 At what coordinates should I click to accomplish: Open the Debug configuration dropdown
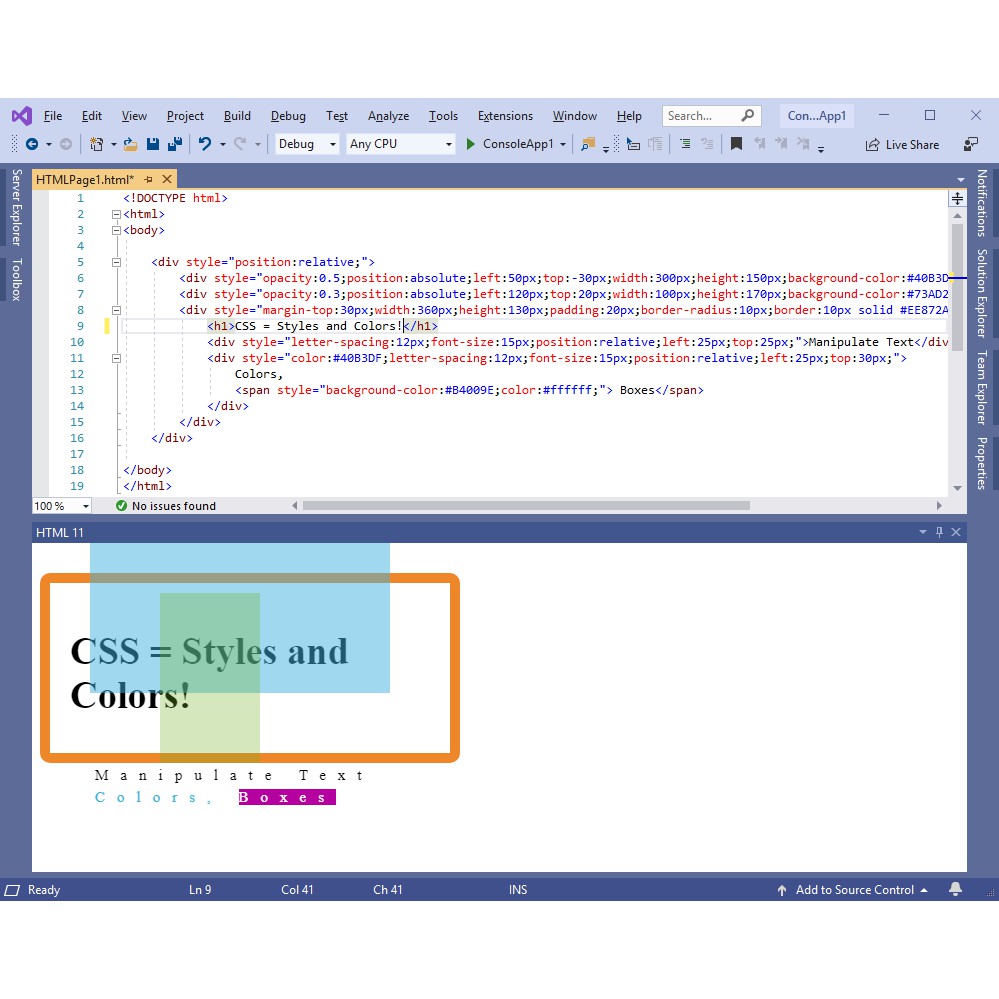pos(307,144)
